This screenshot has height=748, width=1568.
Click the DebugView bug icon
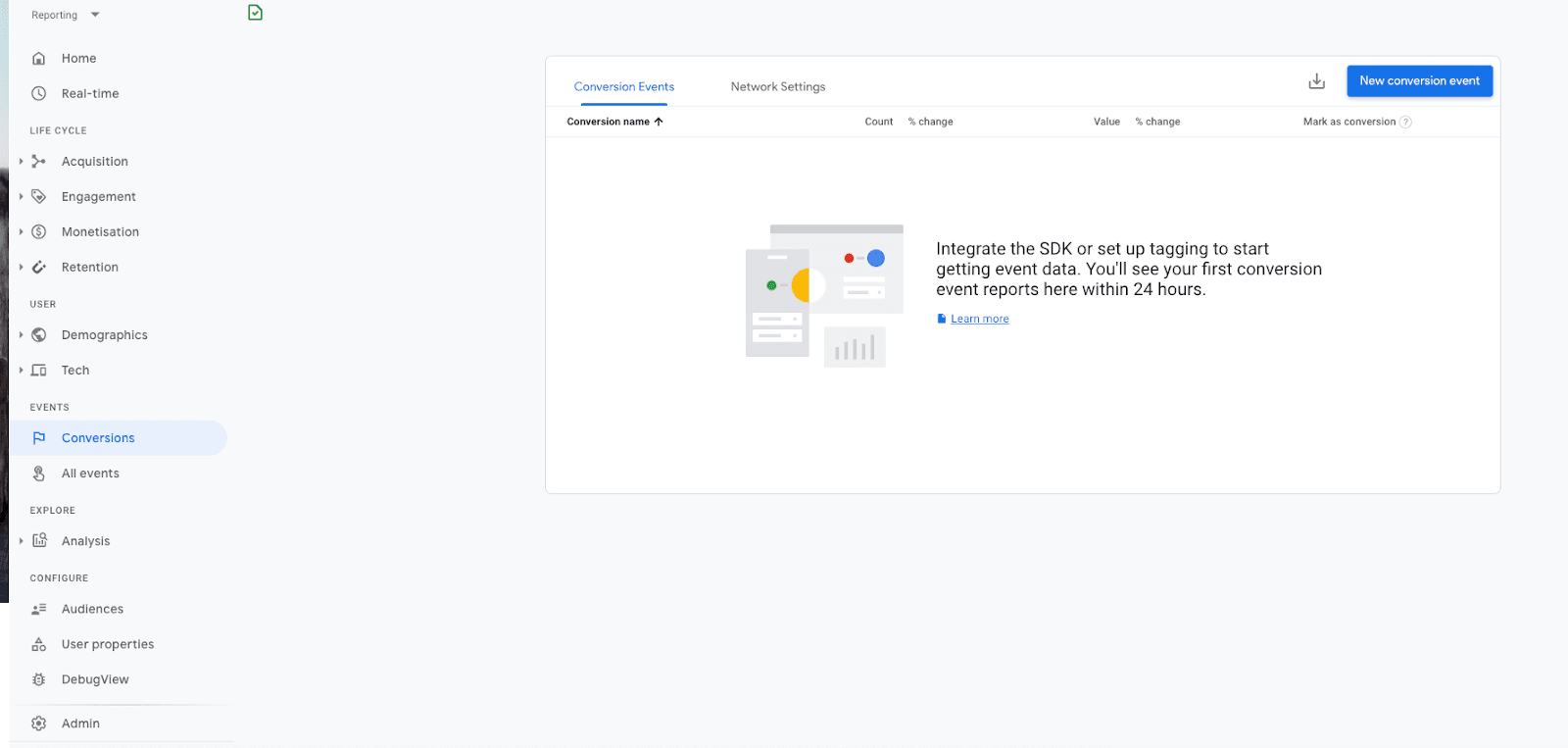(x=39, y=679)
